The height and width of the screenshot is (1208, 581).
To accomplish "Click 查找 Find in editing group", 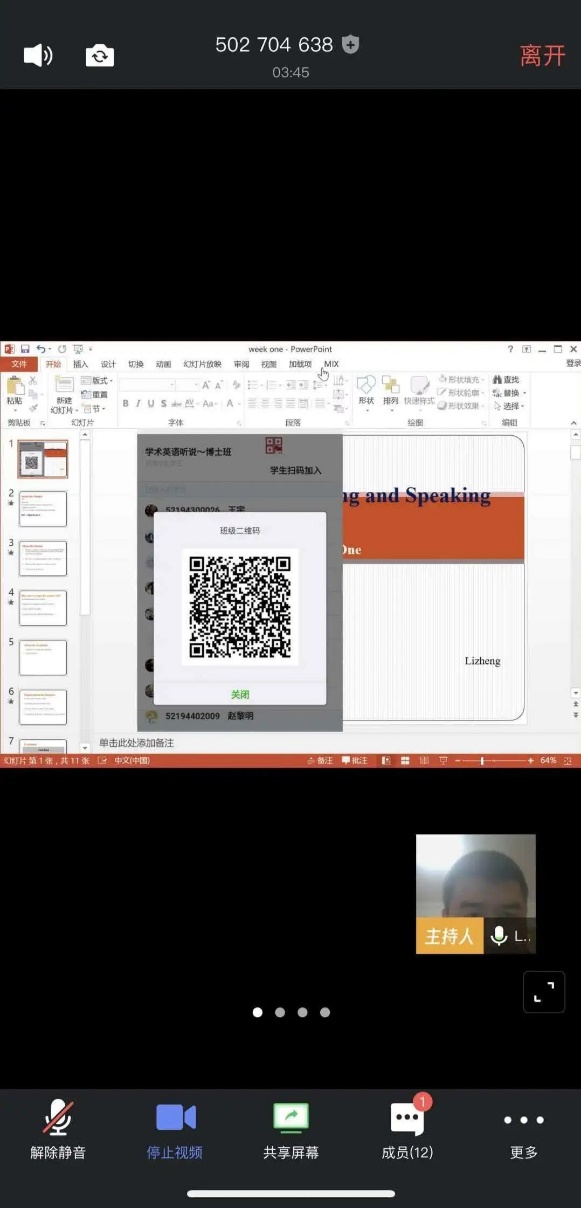I will 507,380.
